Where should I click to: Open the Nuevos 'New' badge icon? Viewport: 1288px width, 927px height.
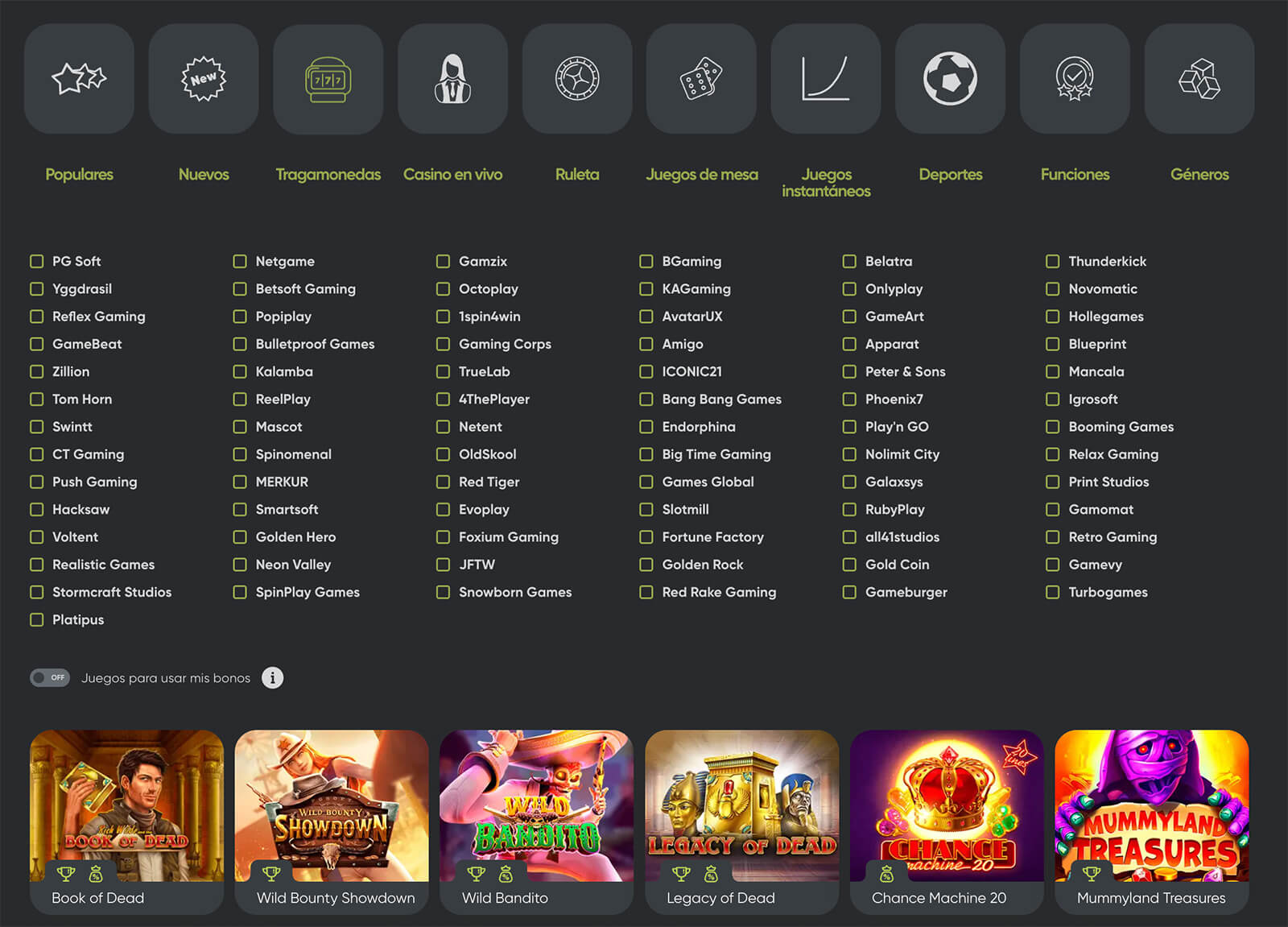coord(204,79)
